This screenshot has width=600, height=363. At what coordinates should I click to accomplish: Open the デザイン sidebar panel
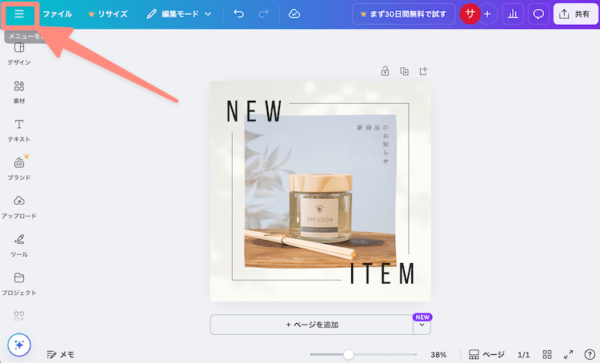tap(19, 54)
